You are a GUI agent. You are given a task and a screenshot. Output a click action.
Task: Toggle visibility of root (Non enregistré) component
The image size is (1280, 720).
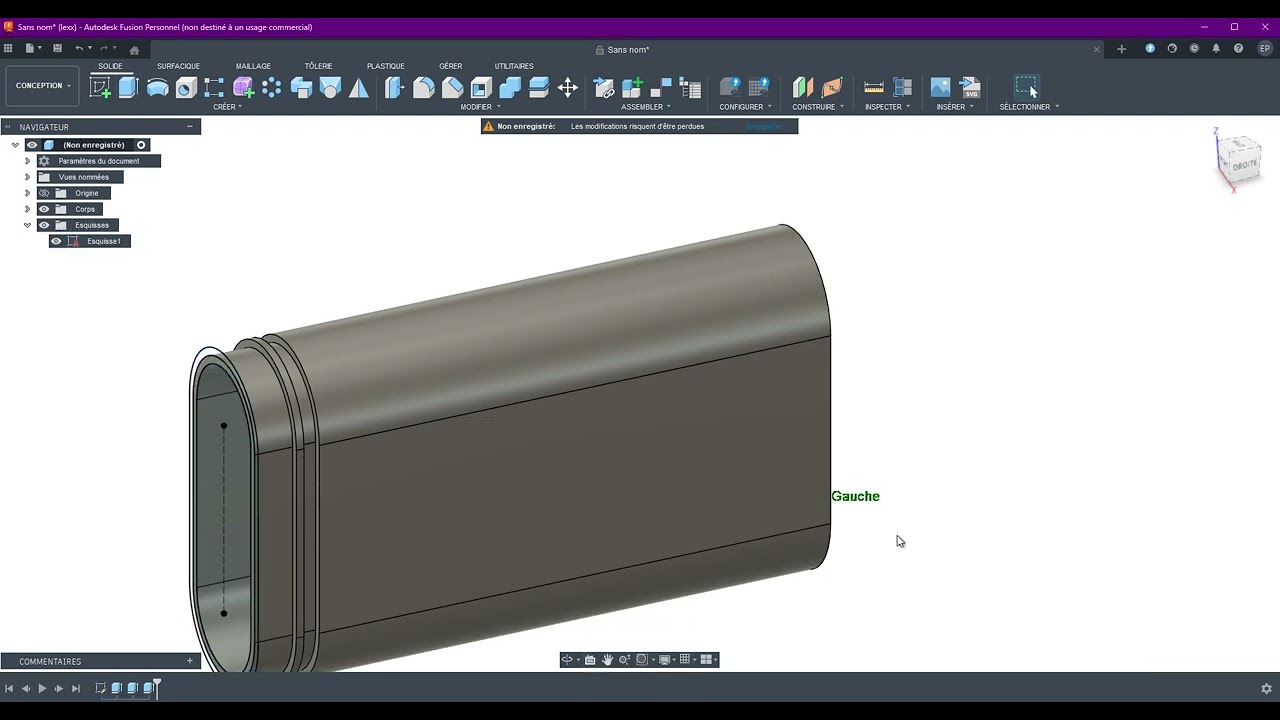pyautogui.click(x=32, y=145)
